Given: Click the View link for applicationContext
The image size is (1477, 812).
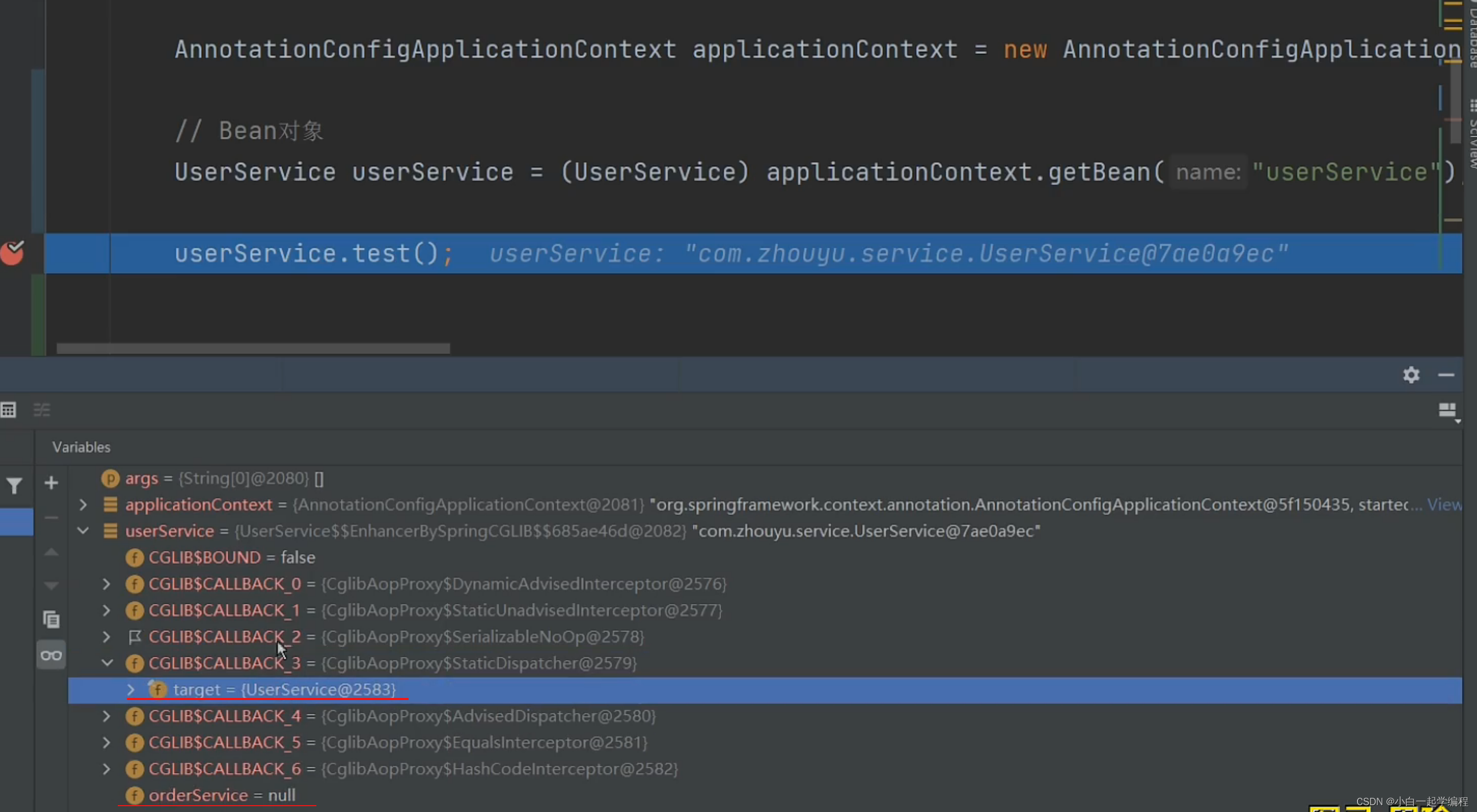Looking at the screenshot, I should (1444, 504).
